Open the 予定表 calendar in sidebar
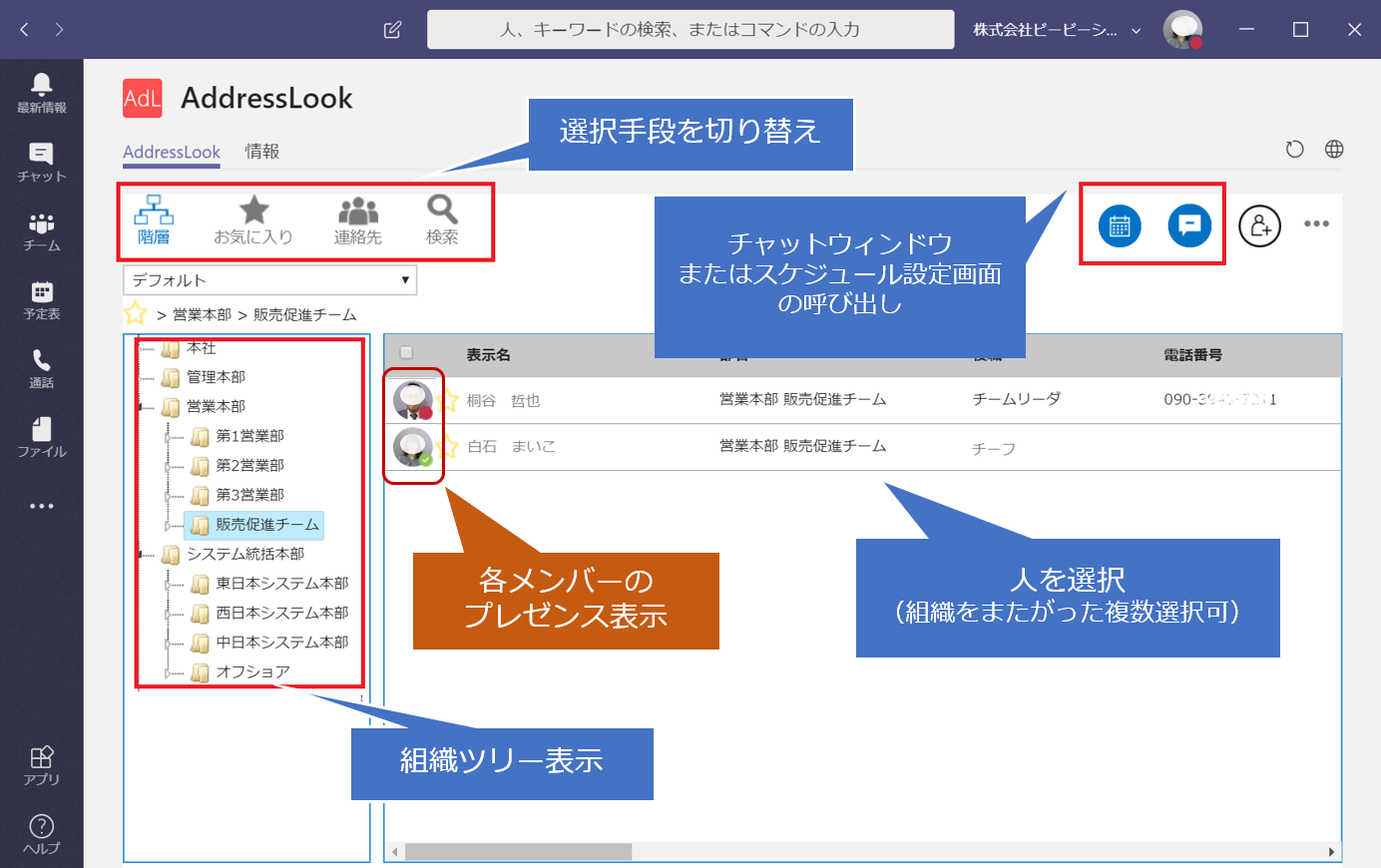The height and width of the screenshot is (868, 1381). [42, 299]
